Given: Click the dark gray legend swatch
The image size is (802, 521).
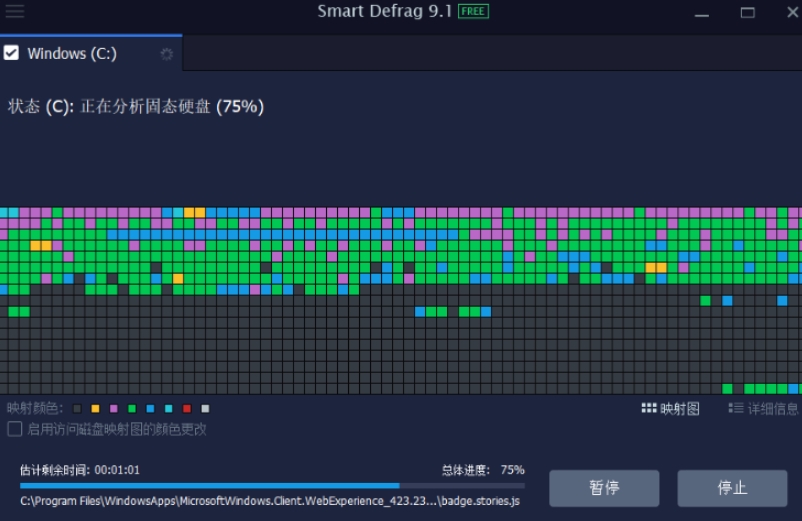Looking at the screenshot, I should point(77,409).
